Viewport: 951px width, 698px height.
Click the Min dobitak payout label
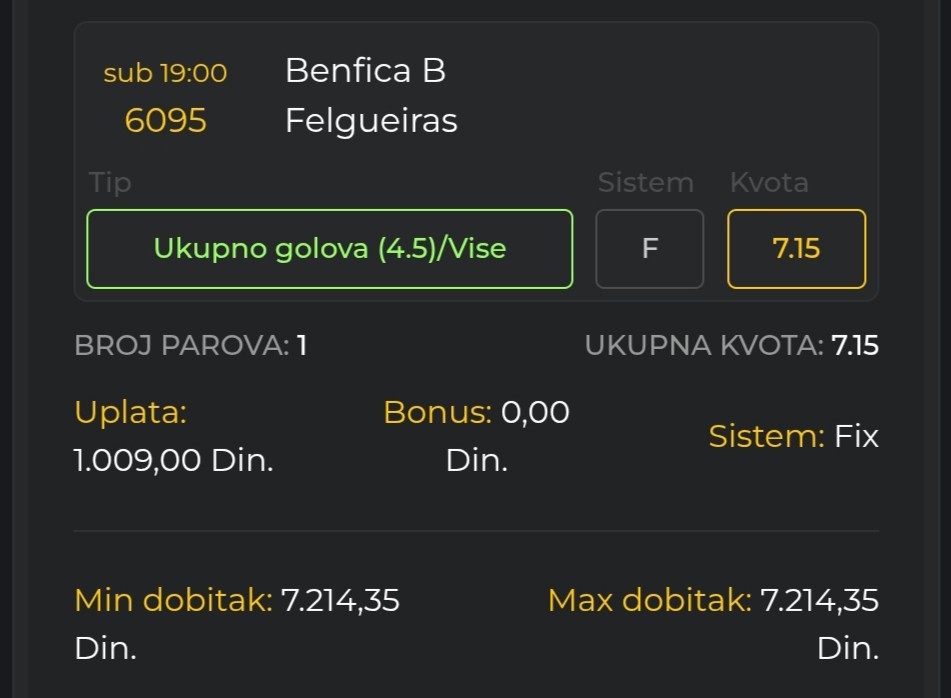pyautogui.click(x=172, y=600)
